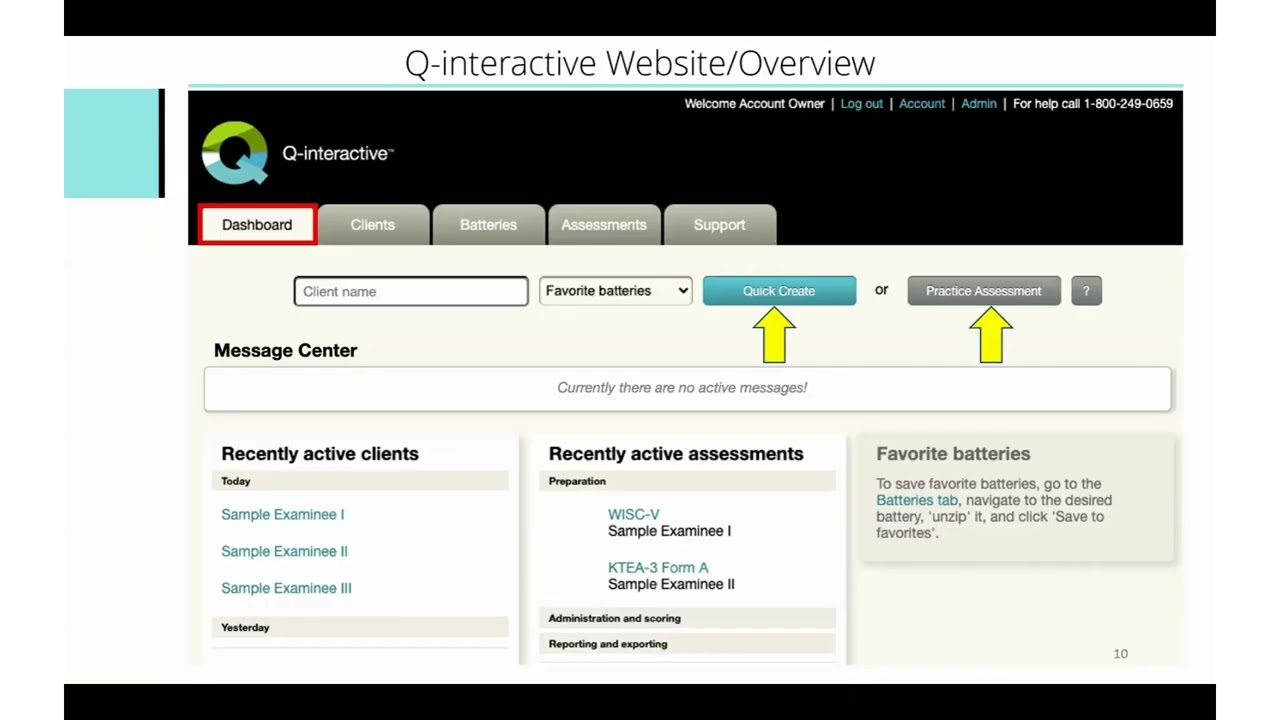Focus the Client name input field
Image resolution: width=1280 pixels, height=720 pixels.
(x=411, y=291)
